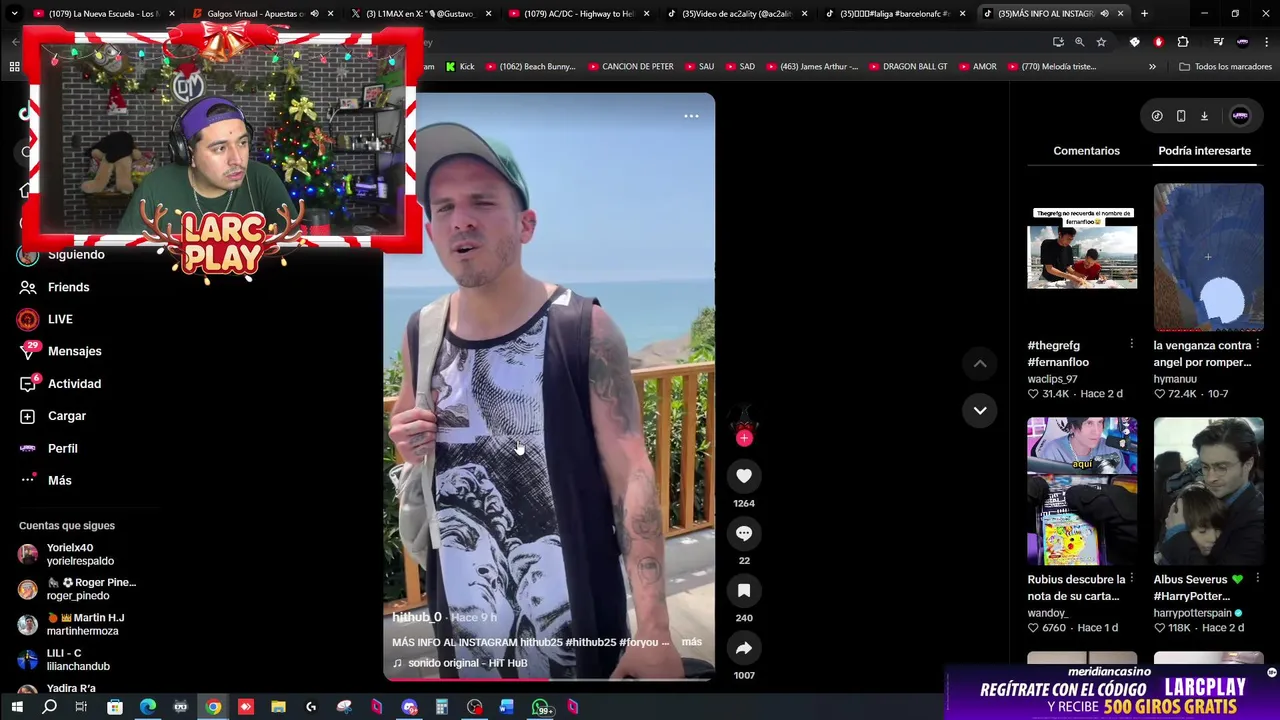Open the Albus Severus Harry Potter thumbnail
1280x720 pixels.
click(x=1208, y=491)
